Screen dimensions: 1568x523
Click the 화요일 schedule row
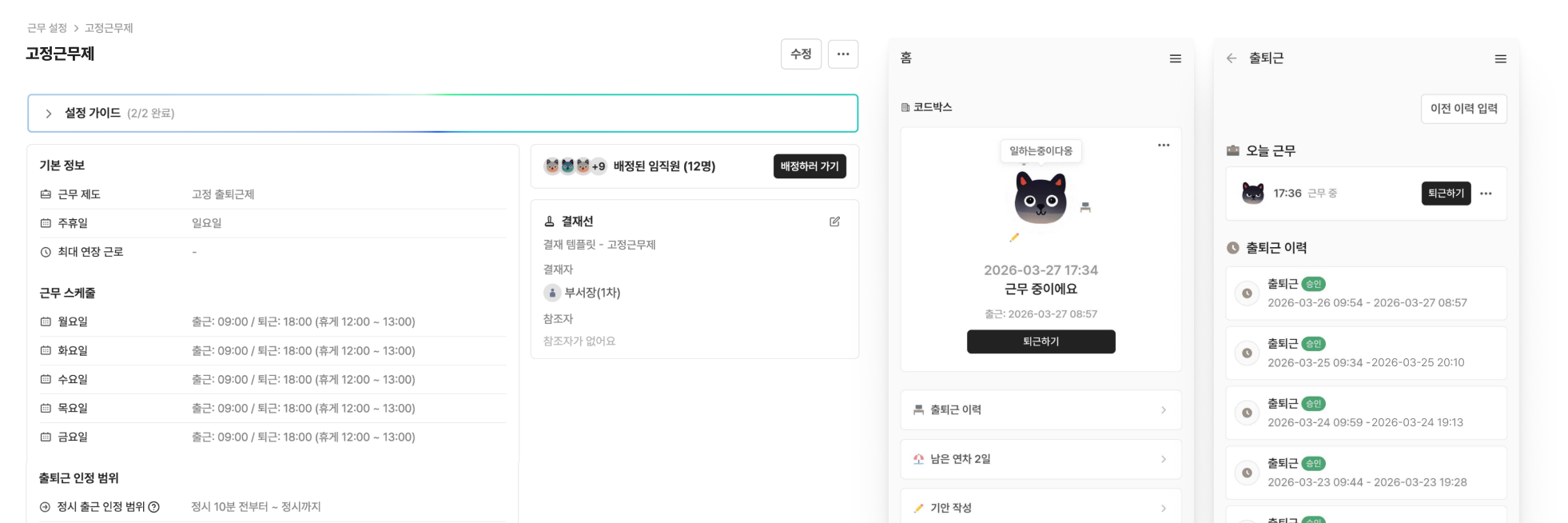click(x=273, y=351)
